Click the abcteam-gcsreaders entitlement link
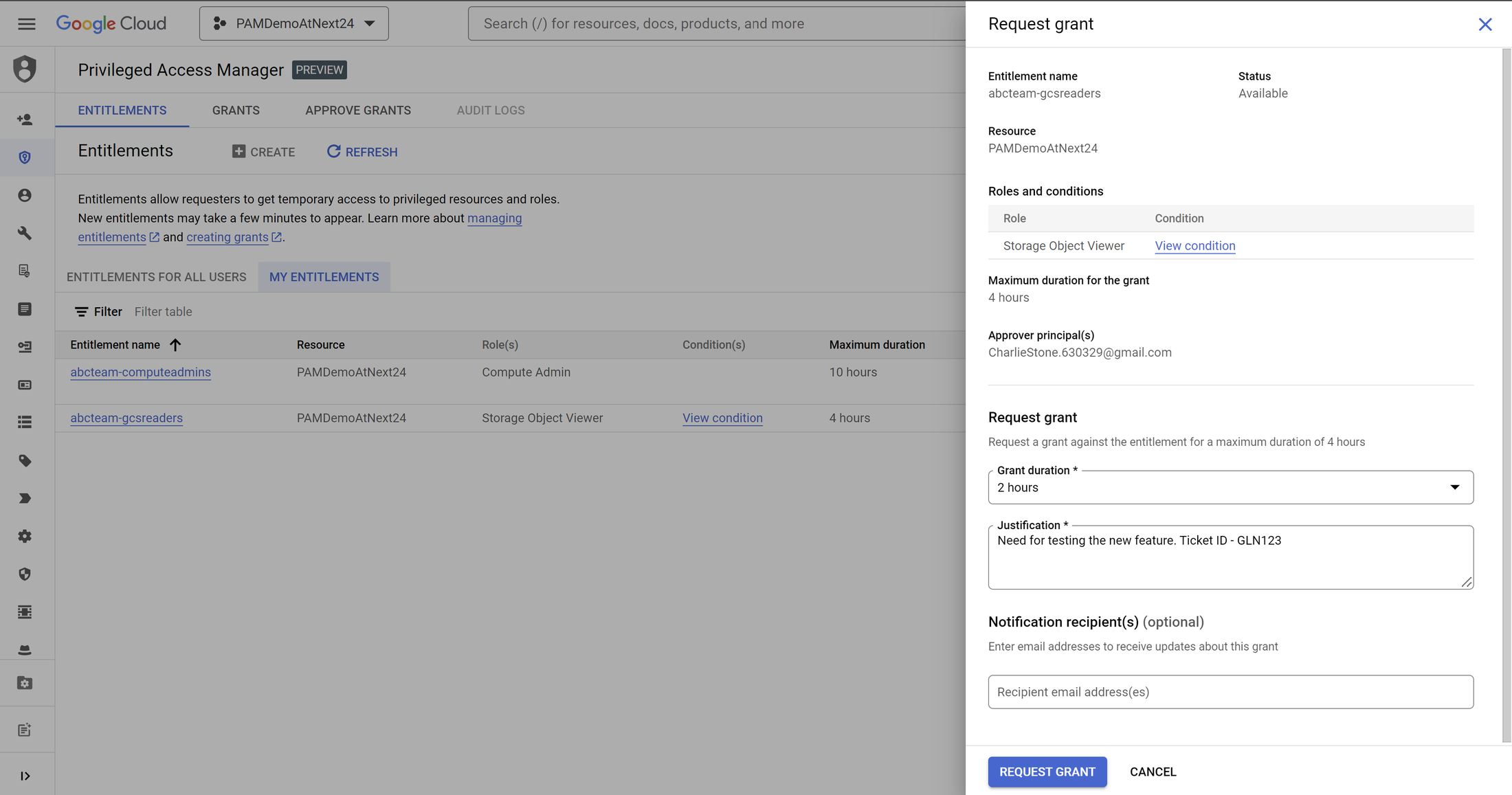Image resolution: width=1512 pixels, height=795 pixels. [x=126, y=418]
